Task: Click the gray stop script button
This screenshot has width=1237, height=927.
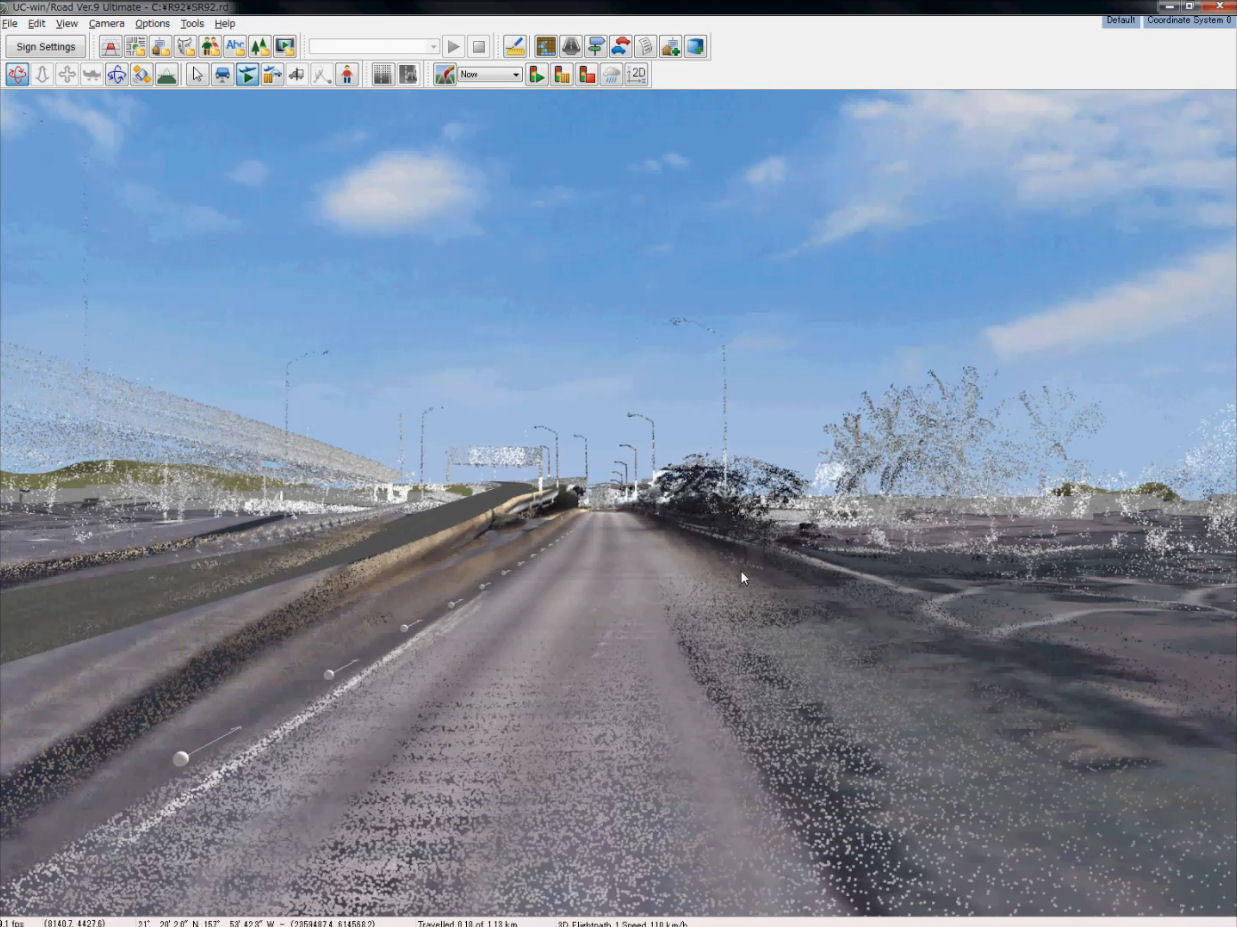Action: click(x=479, y=47)
